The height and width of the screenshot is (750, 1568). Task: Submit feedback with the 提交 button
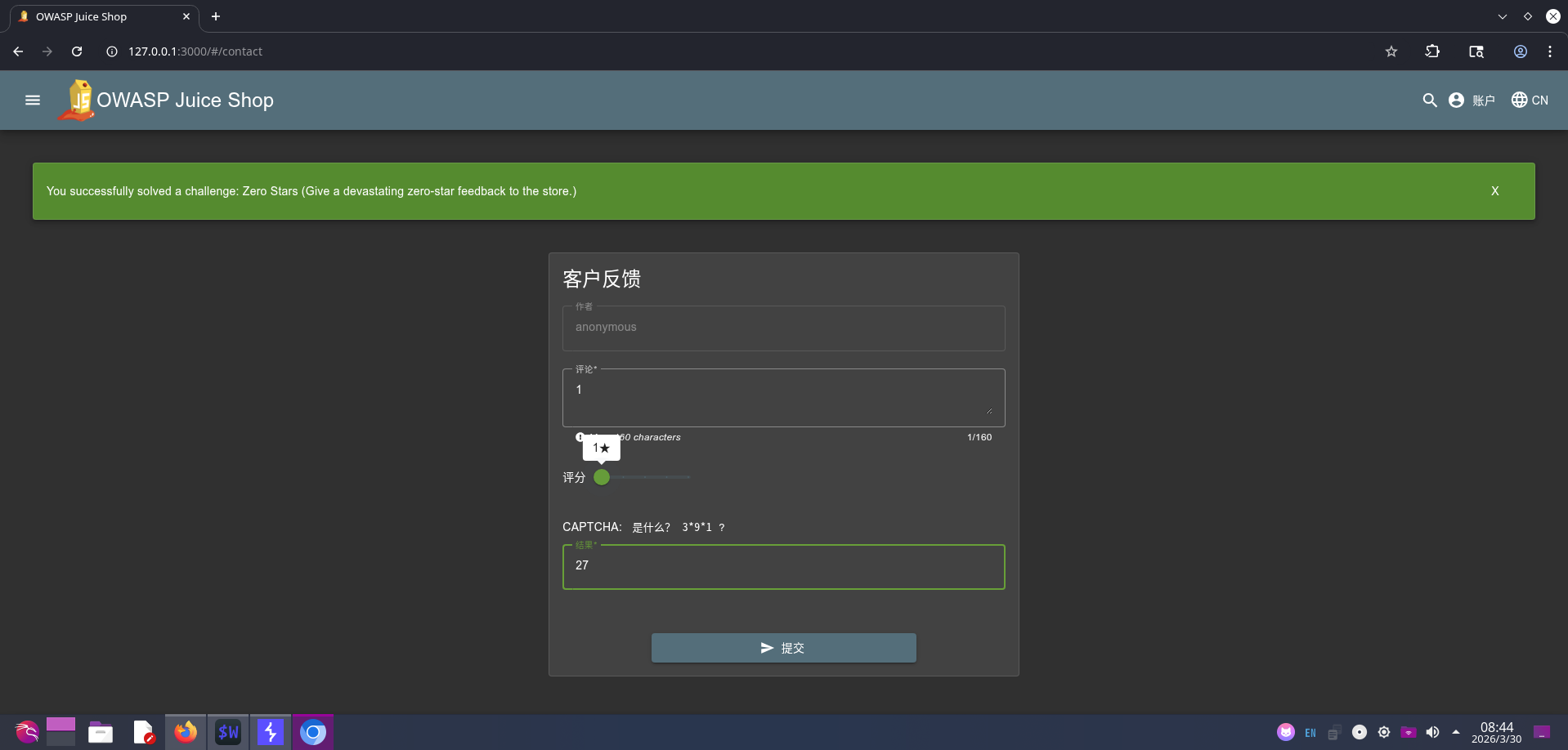[783, 648]
